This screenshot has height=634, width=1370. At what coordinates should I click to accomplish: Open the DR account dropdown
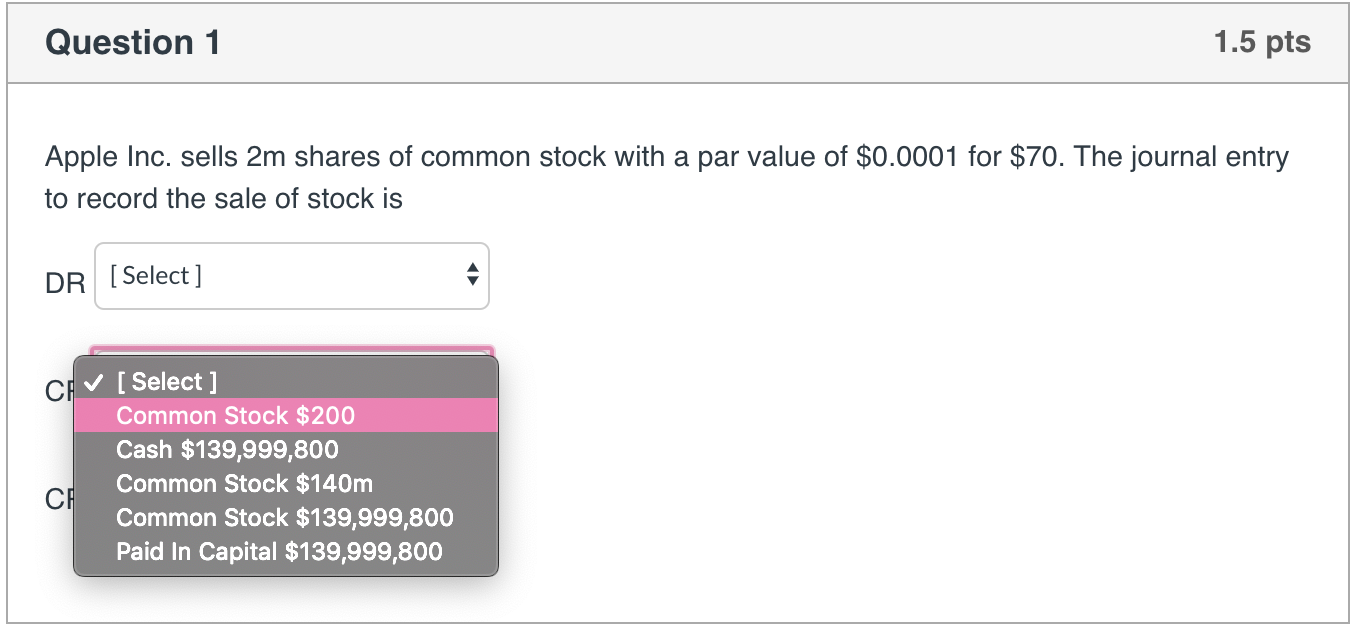click(290, 275)
